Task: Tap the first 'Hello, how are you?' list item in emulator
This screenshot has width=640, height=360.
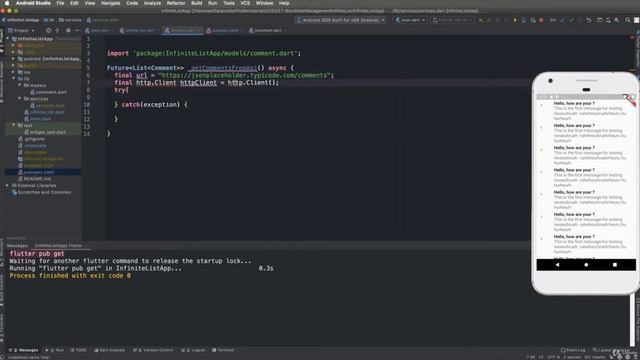Action: click(586, 111)
